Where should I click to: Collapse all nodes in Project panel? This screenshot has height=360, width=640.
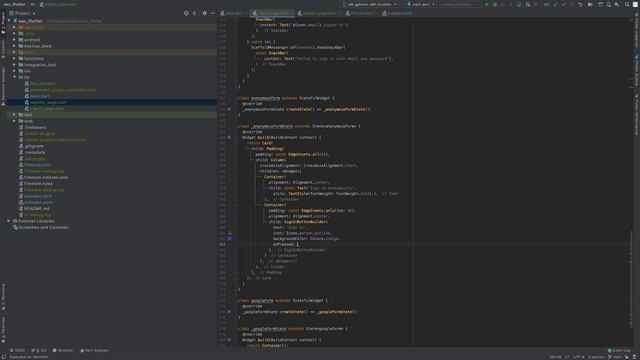(x=194, y=13)
